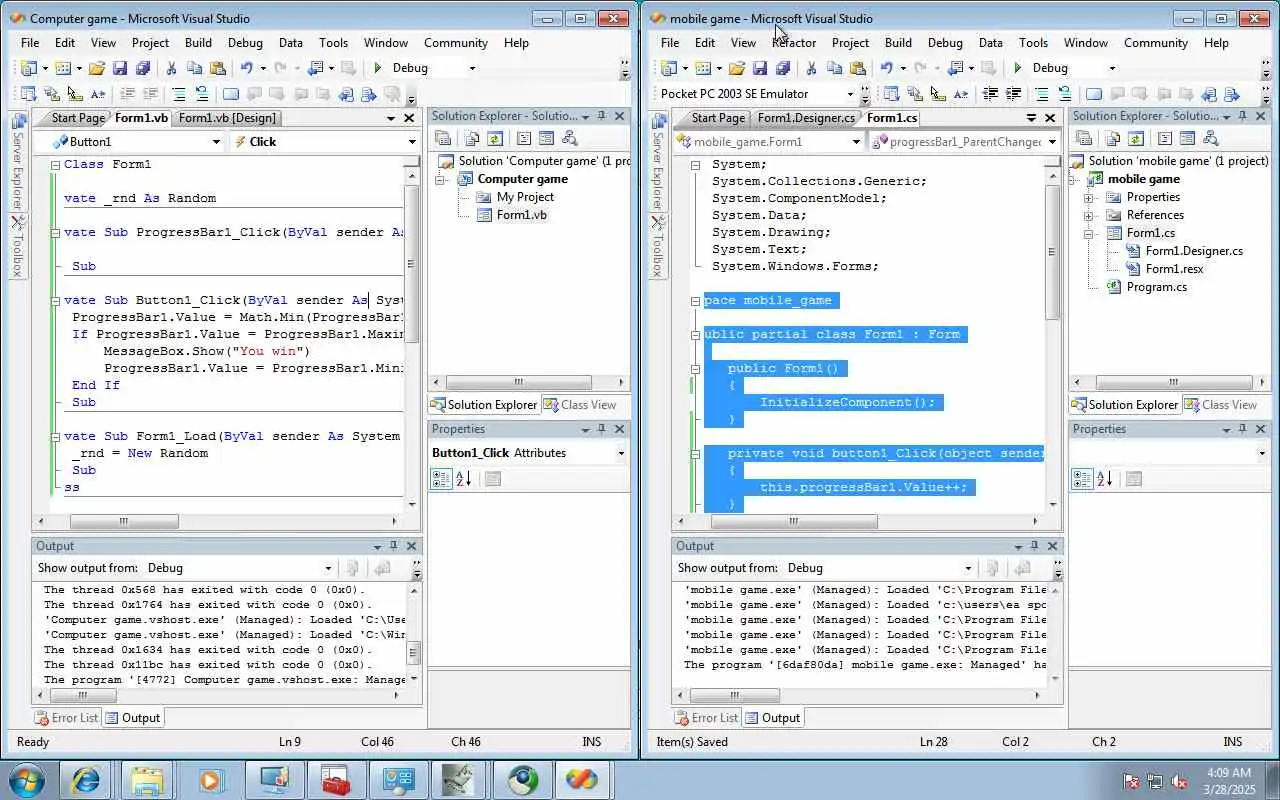Click Refresh icon in mobile game Solution Explorer
Screen dimensions: 1280x800
1135,139
